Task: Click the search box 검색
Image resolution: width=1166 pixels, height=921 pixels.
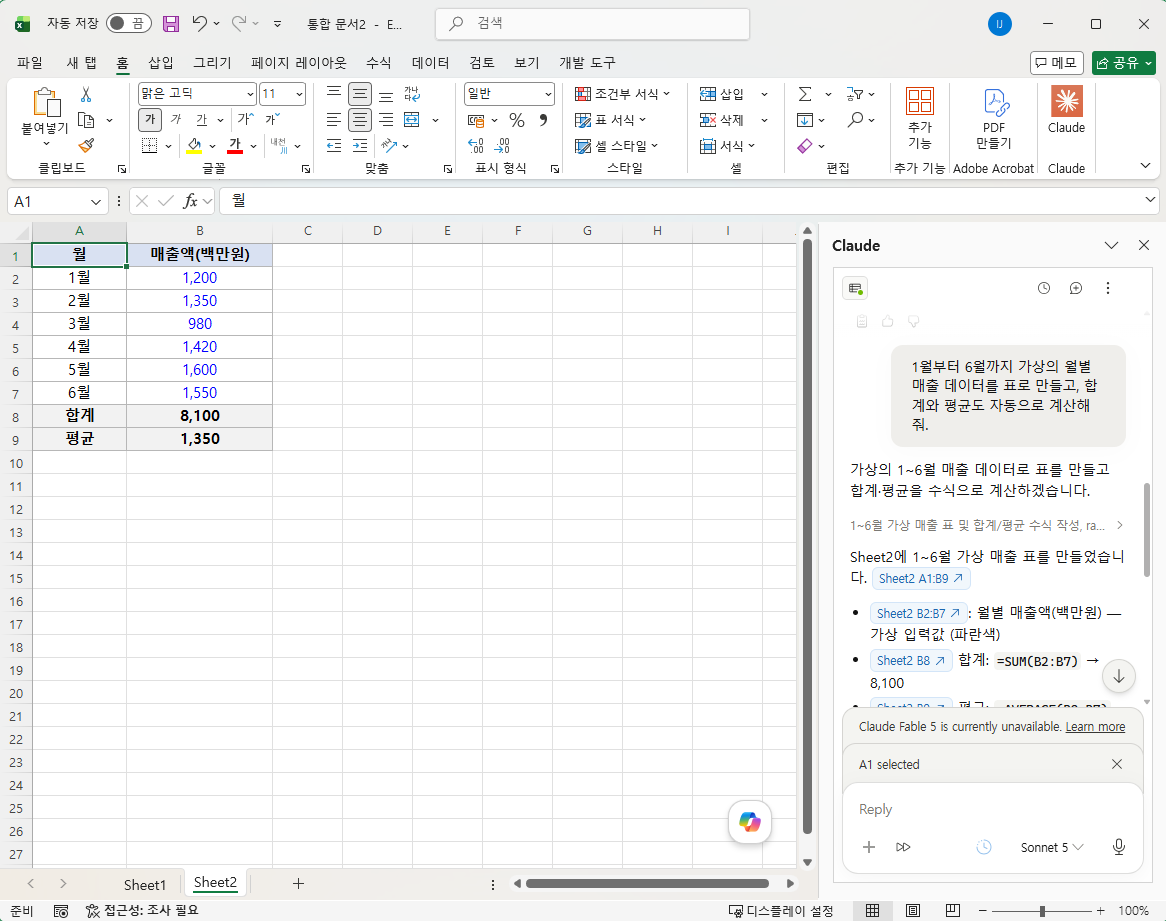Action: (x=592, y=24)
